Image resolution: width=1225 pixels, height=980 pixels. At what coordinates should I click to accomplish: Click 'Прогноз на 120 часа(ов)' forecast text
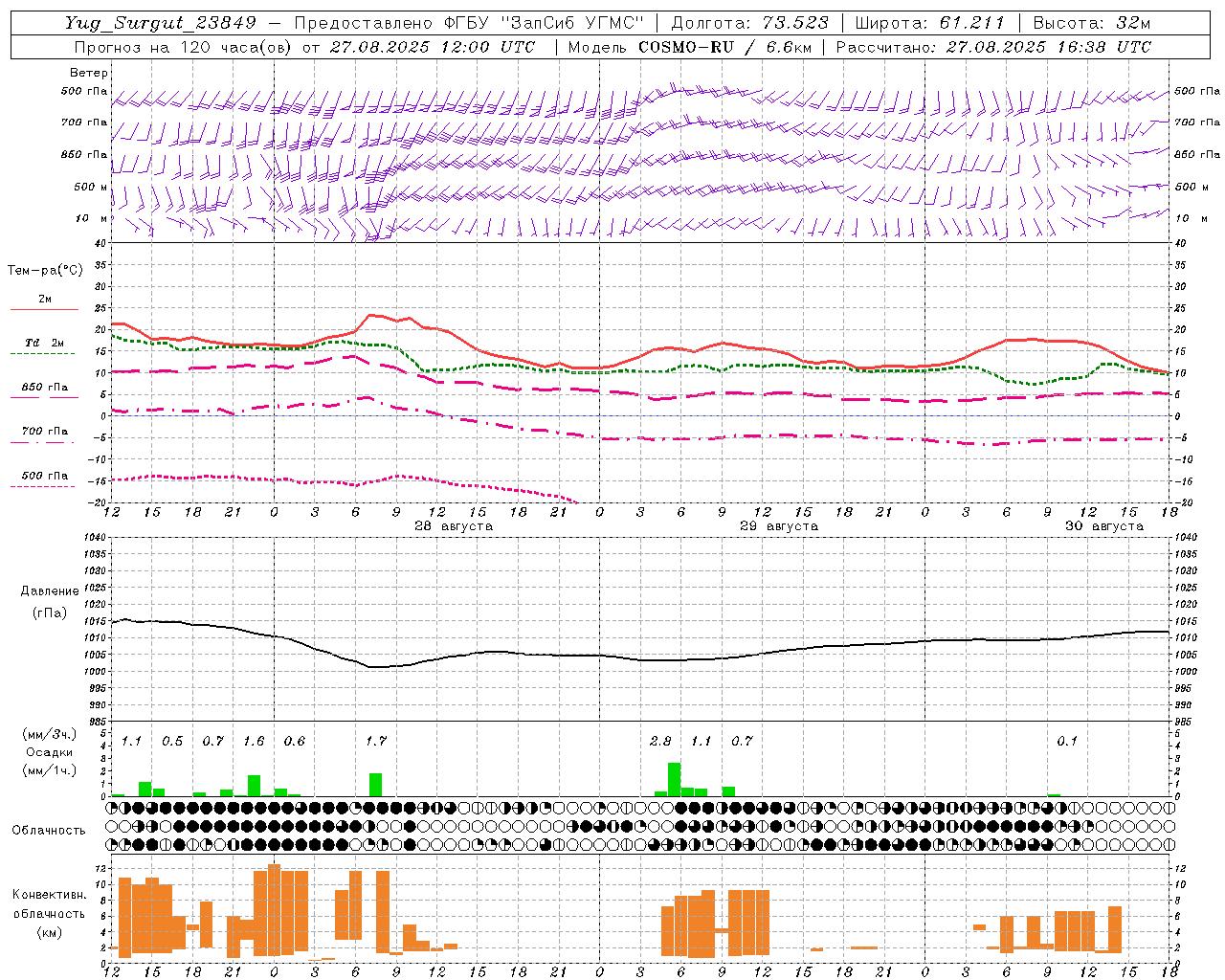tap(184, 46)
